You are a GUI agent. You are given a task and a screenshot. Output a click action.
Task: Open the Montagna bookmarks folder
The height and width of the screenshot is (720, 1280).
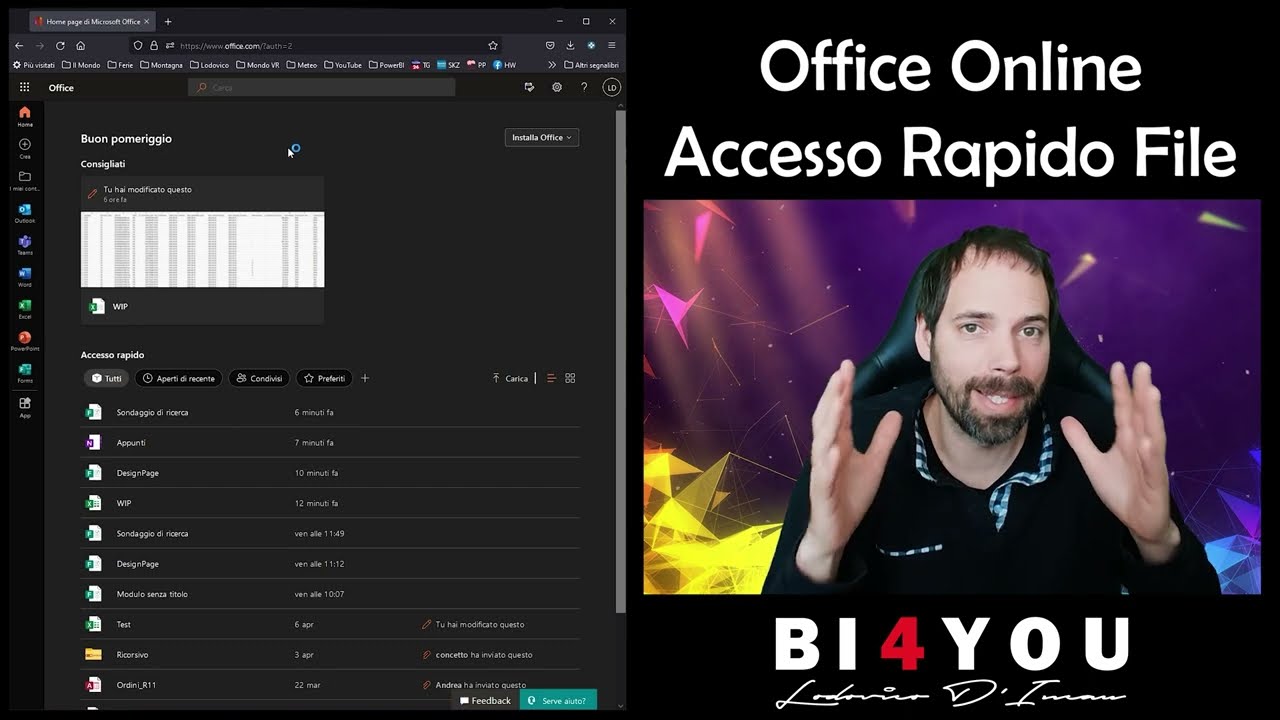tap(161, 65)
